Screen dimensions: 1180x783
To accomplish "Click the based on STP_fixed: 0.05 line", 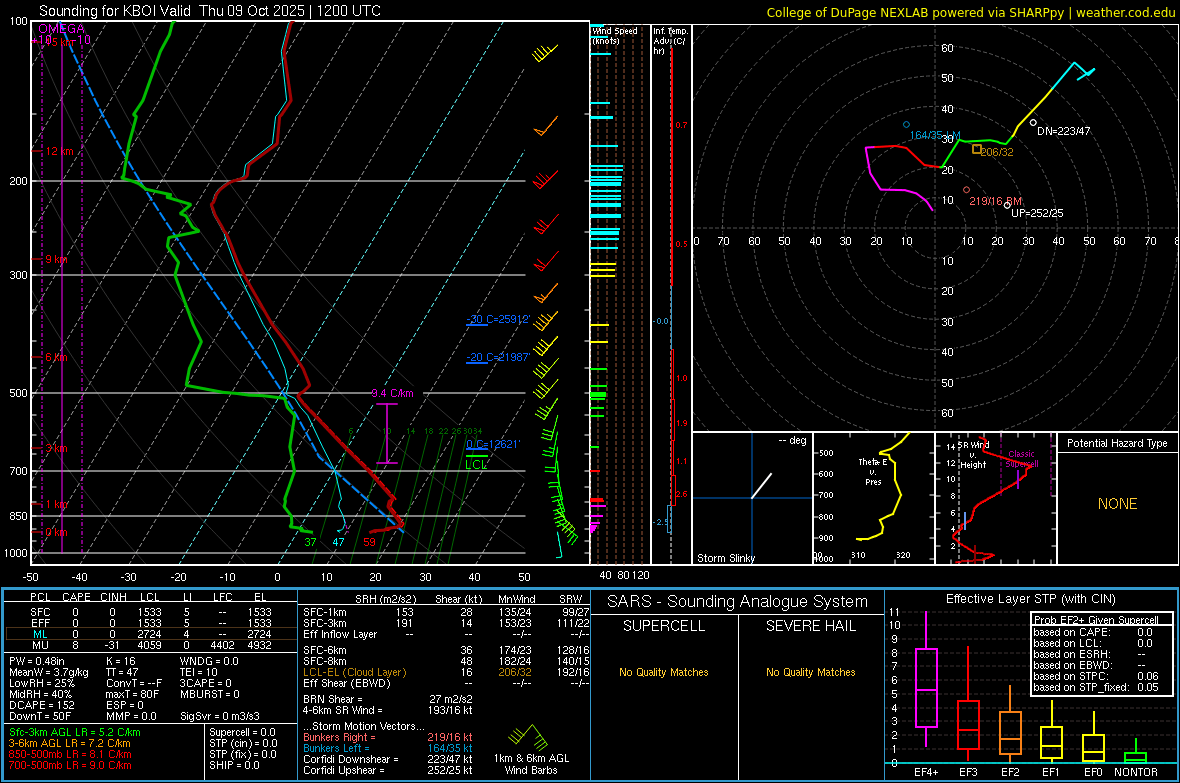I will coord(1096,687).
